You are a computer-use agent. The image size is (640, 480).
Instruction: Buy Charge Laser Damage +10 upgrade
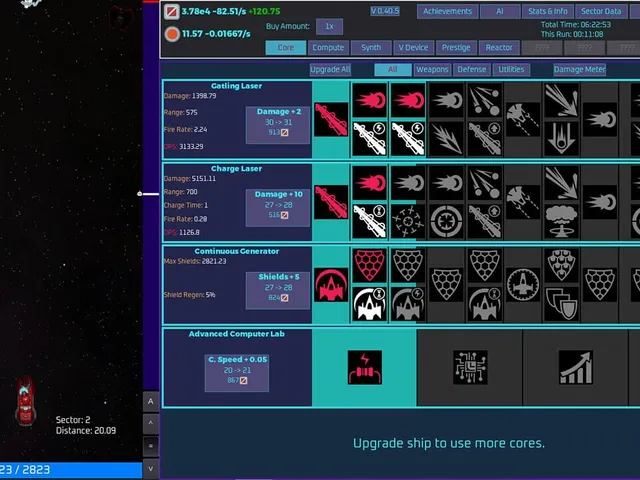click(x=278, y=208)
